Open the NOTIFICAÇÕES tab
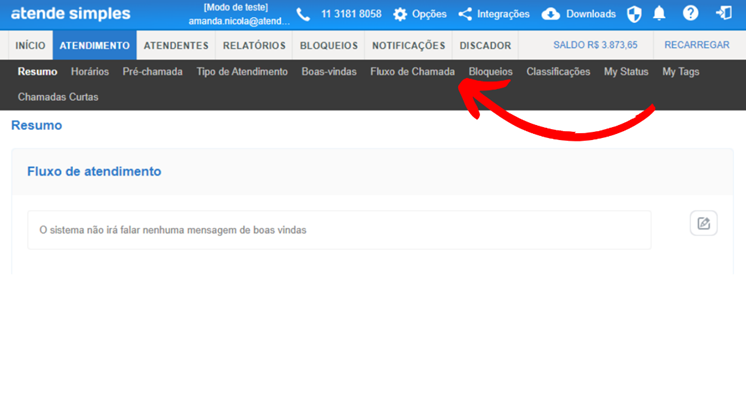The width and height of the screenshot is (746, 419). click(x=409, y=45)
